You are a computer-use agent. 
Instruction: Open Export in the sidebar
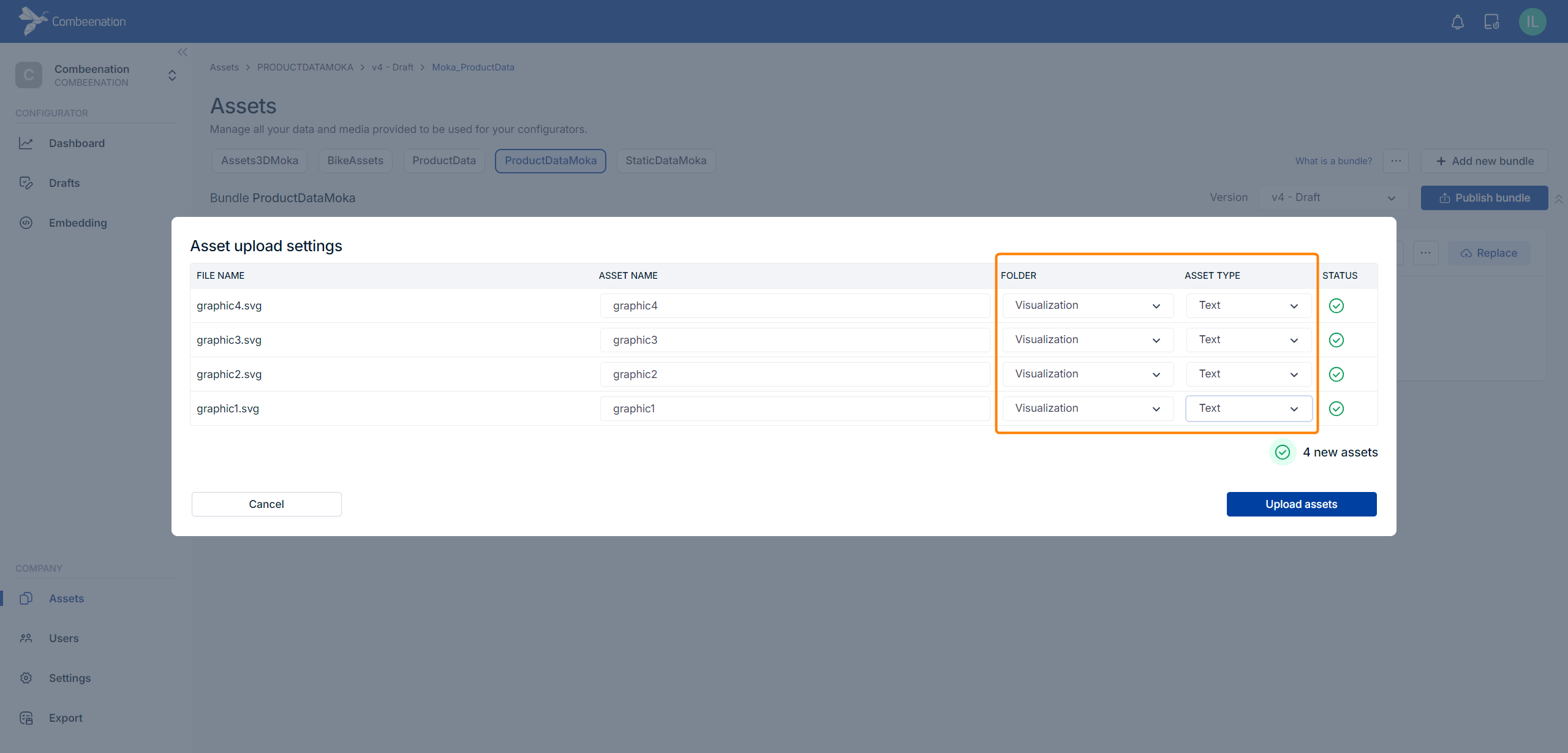click(x=66, y=718)
